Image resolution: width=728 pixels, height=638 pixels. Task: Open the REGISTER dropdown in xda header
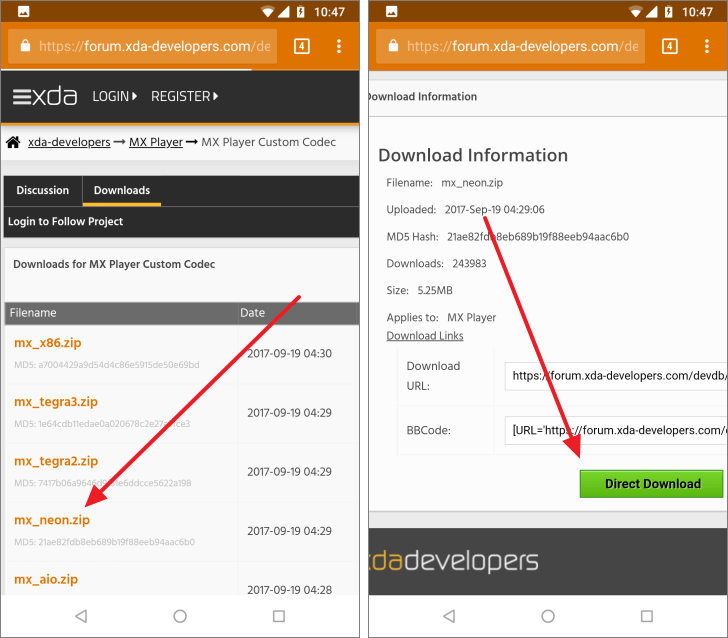[x=184, y=96]
